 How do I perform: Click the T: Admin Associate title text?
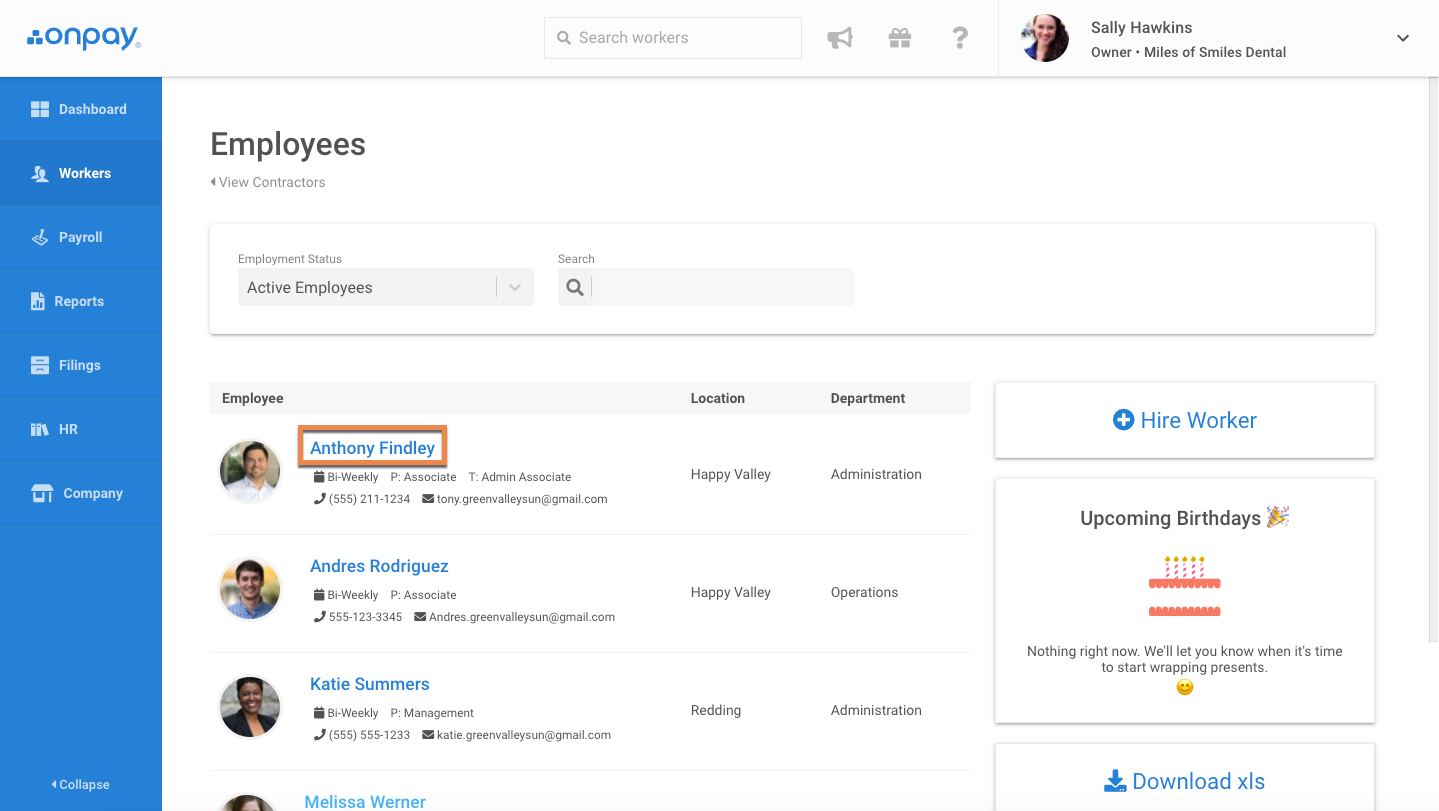coord(520,477)
